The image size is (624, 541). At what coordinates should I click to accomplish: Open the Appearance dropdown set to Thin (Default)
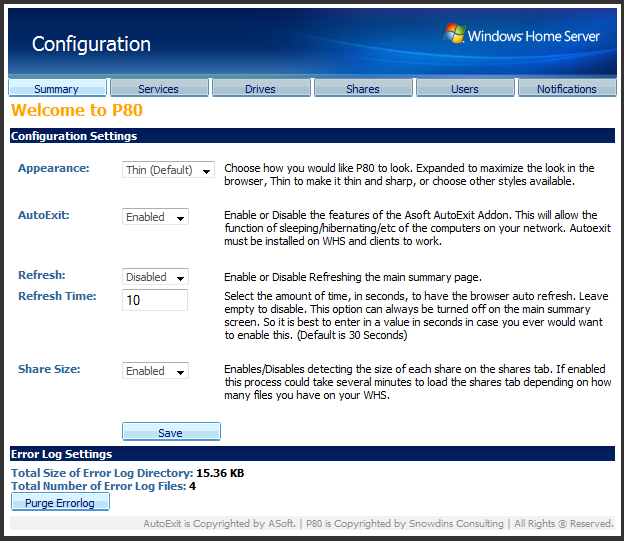pyautogui.click(x=168, y=170)
